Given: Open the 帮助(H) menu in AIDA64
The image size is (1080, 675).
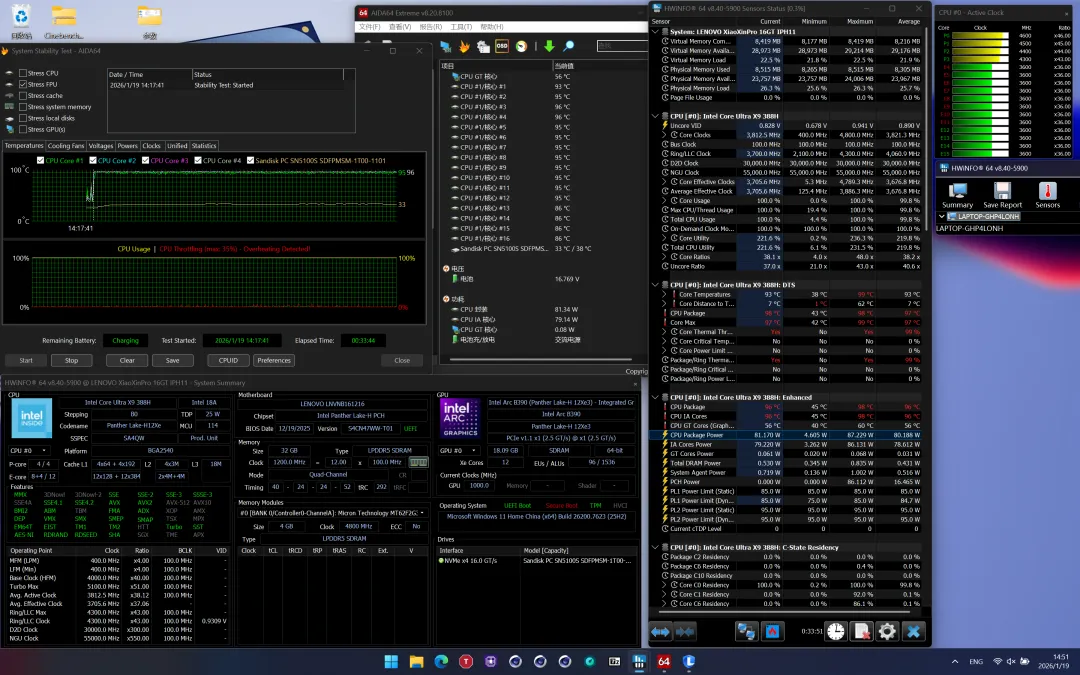Looking at the screenshot, I should 492,27.
